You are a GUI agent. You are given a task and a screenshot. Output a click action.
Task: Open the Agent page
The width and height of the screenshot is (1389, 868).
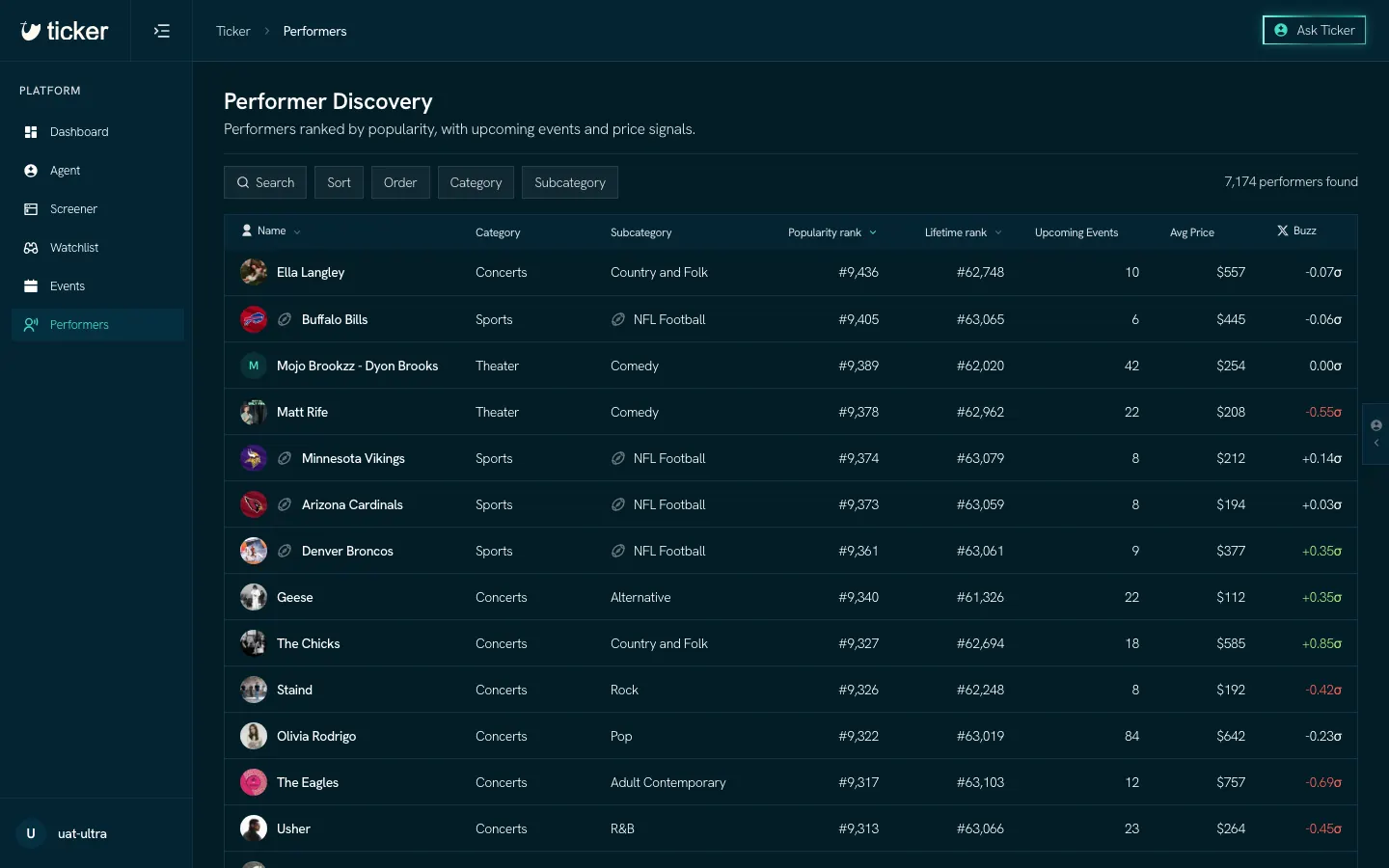pos(97,171)
